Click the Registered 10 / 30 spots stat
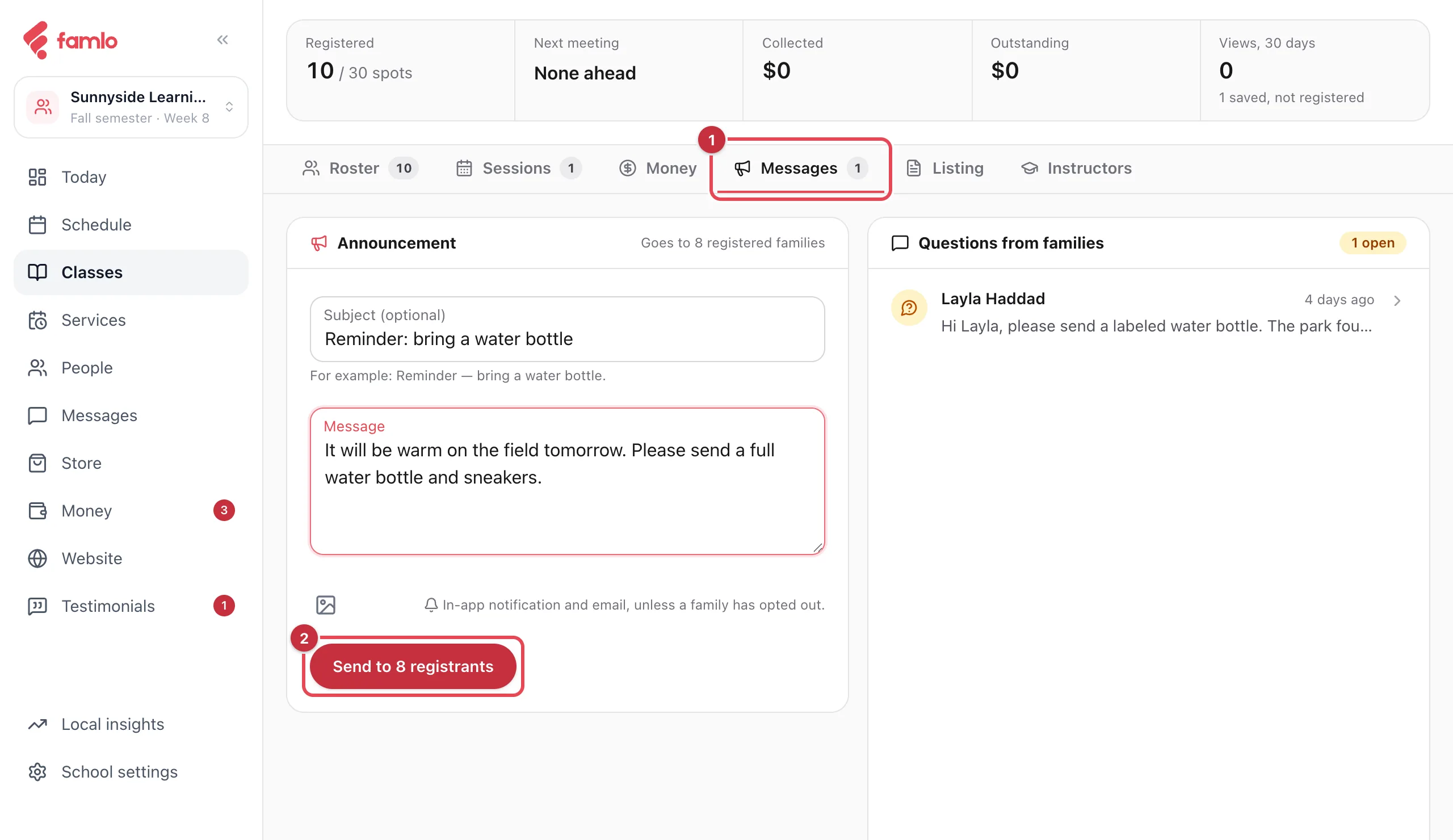This screenshot has width=1453, height=840. tap(400, 70)
